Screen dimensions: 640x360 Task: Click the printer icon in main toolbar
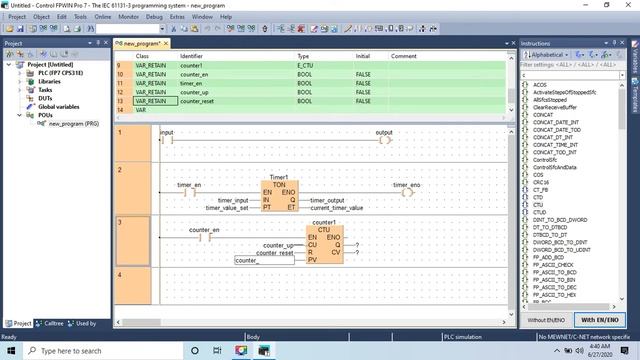(78, 29)
